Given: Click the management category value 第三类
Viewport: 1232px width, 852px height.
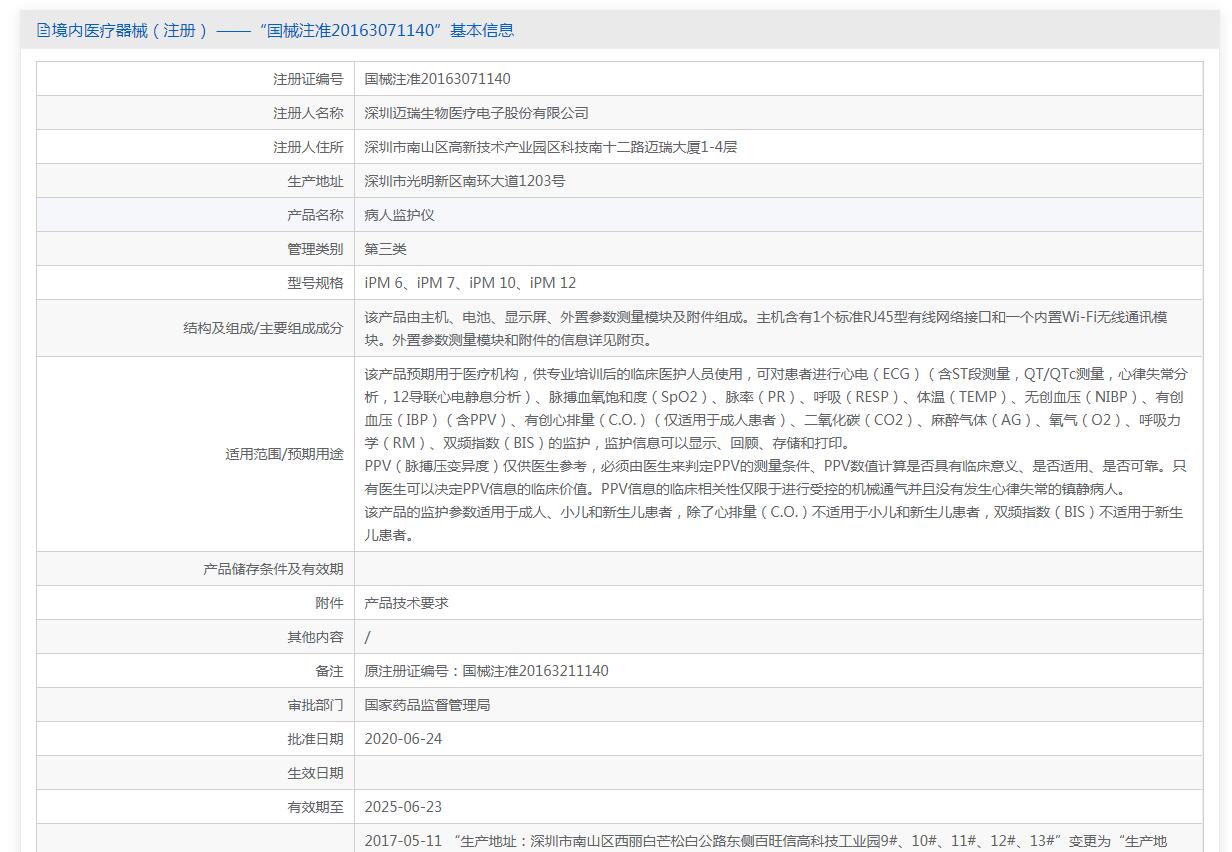Looking at the screenshot, I should click(385, 249).
